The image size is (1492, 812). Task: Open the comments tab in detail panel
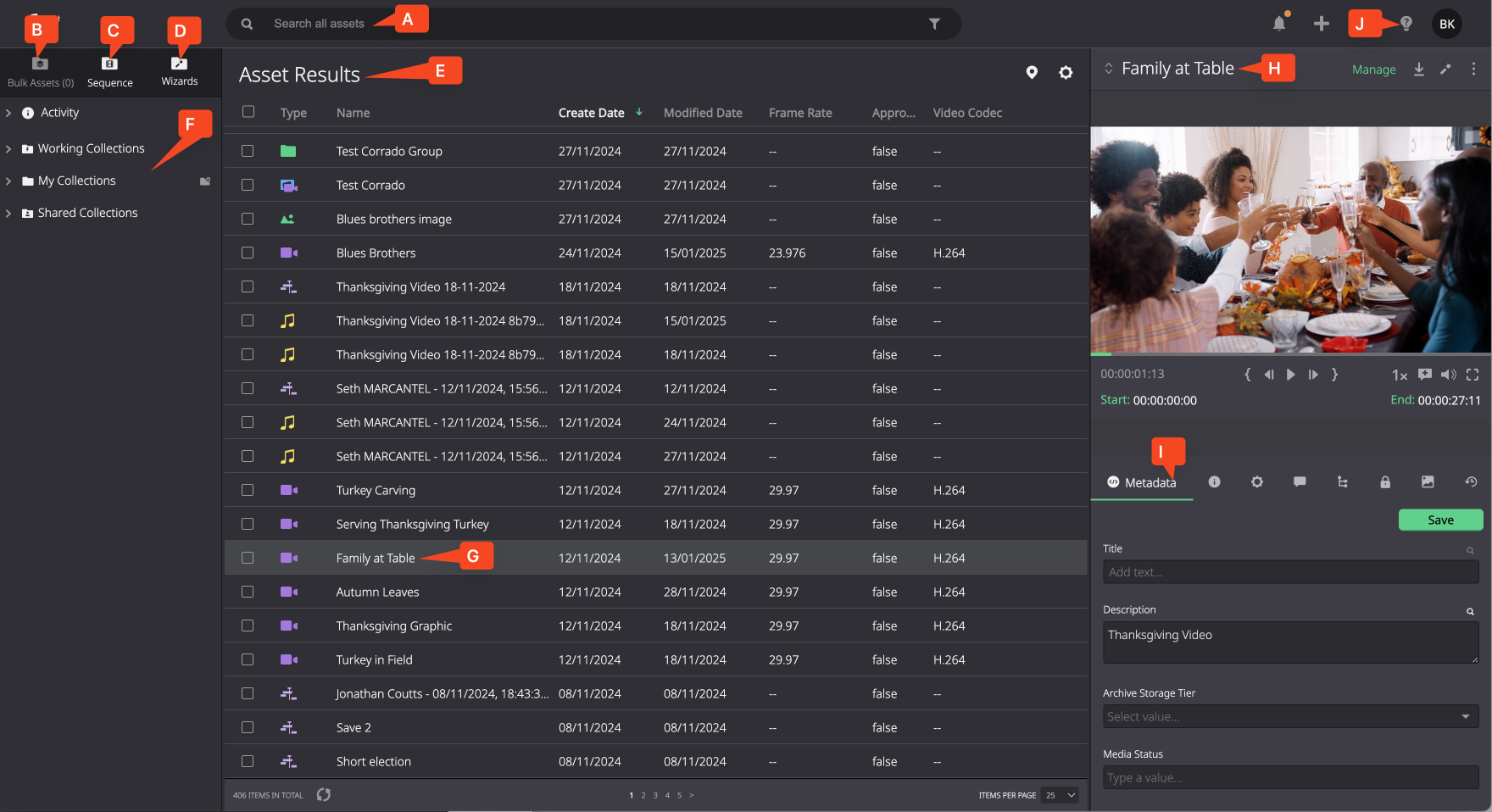pyautogui.click(x=1300, y=481)
